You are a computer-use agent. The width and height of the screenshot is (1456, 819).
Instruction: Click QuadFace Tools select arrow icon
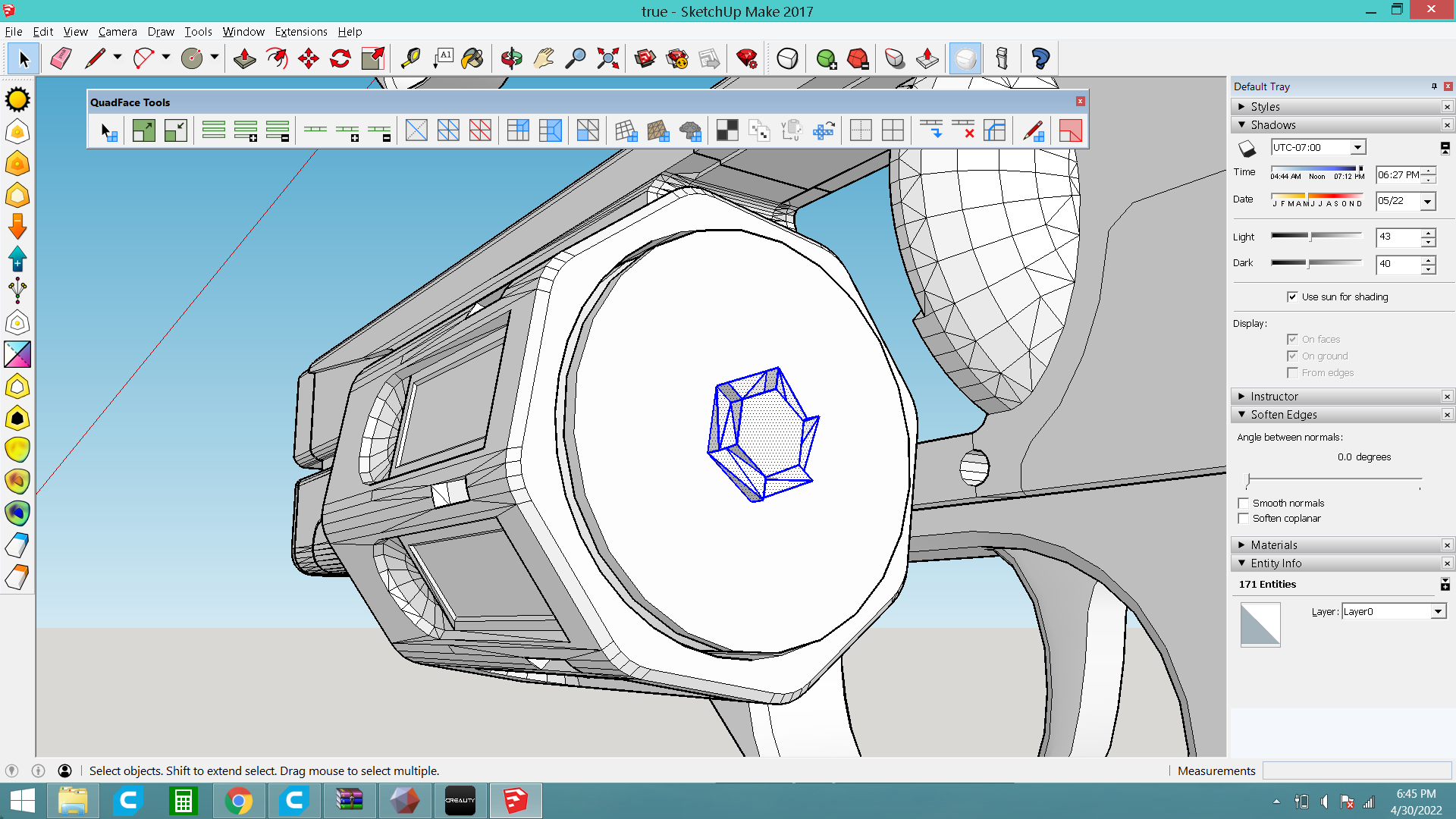[x=108, y=131]
